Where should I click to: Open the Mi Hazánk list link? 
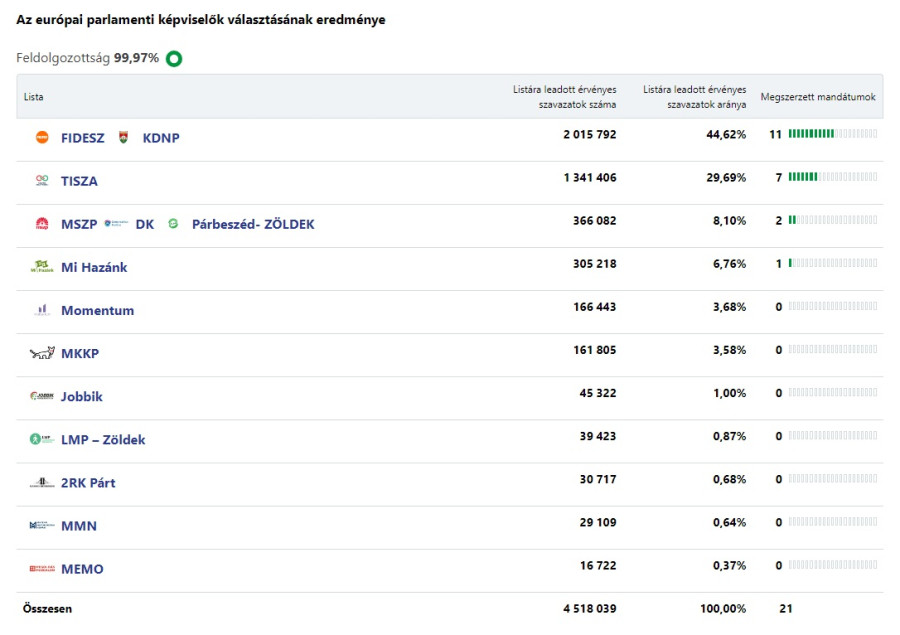coord(94,267)
